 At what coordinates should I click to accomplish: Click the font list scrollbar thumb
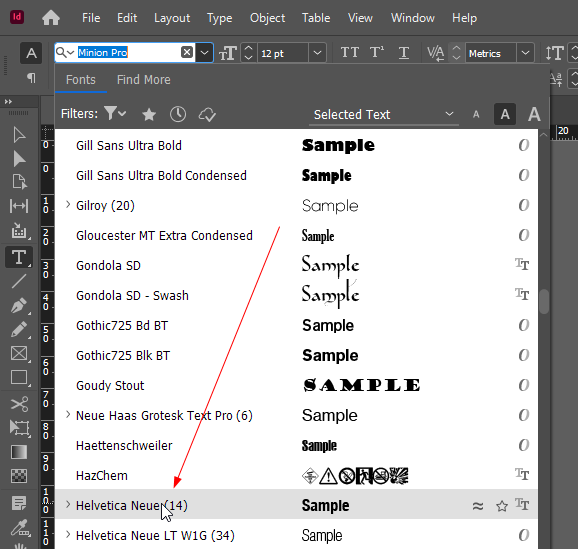tap(544, 302)
